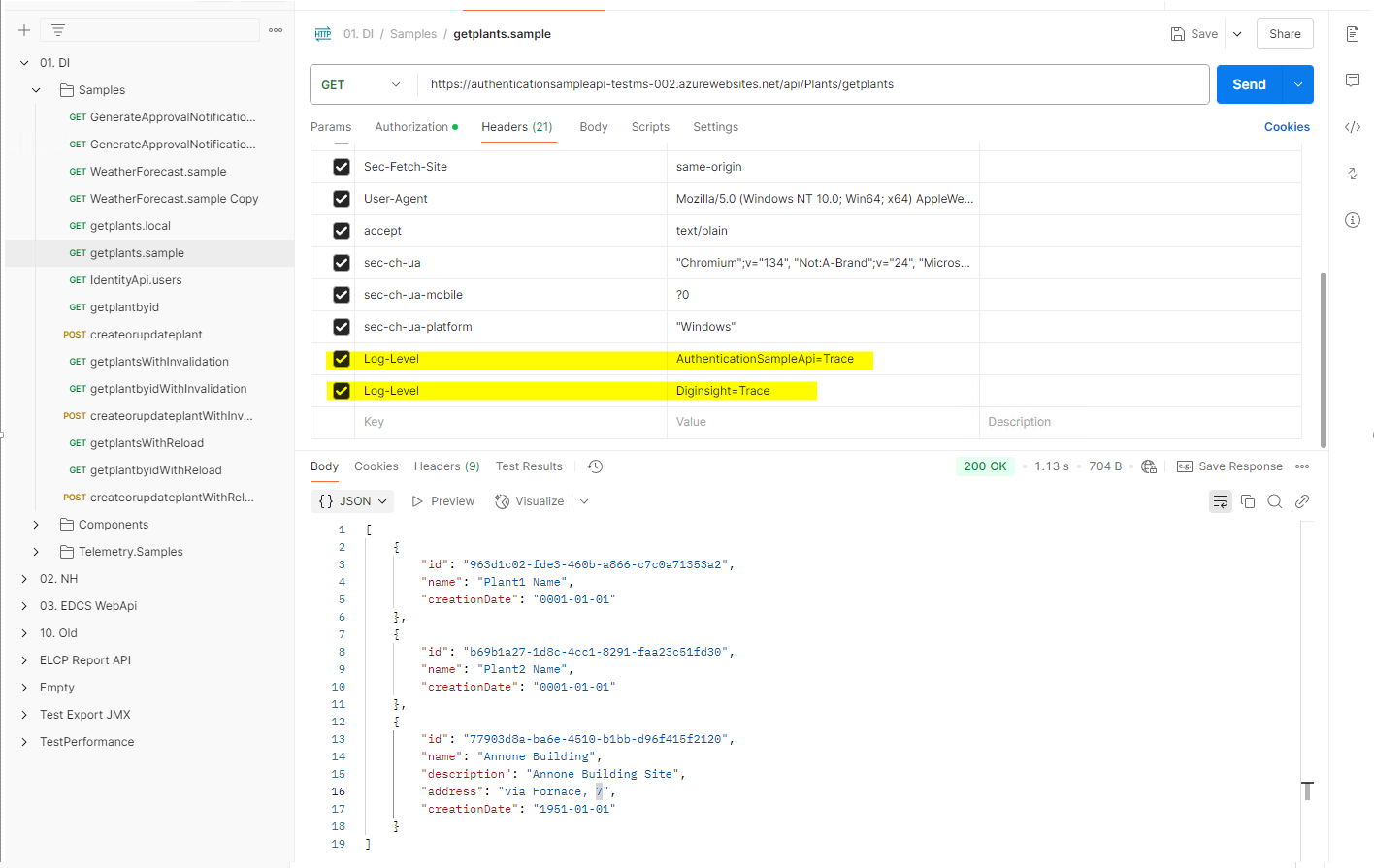The height and width of the screenshot is (868, 1374).
Task: Search the response body with magnifier icon
Action: pos(1275,501)
